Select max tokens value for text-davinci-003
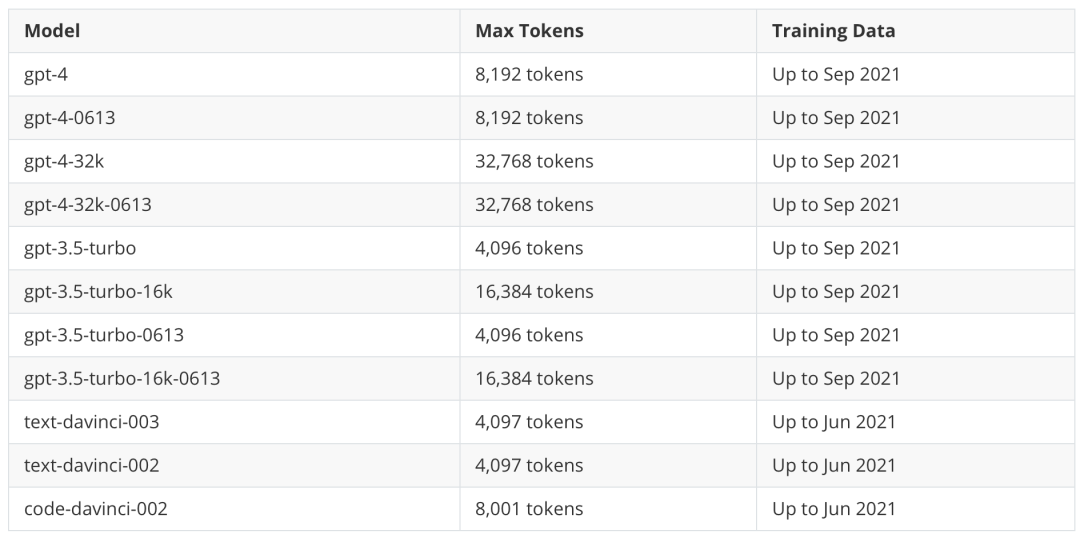This screenshot has height=542, width=1080. [x=529, y=422]
